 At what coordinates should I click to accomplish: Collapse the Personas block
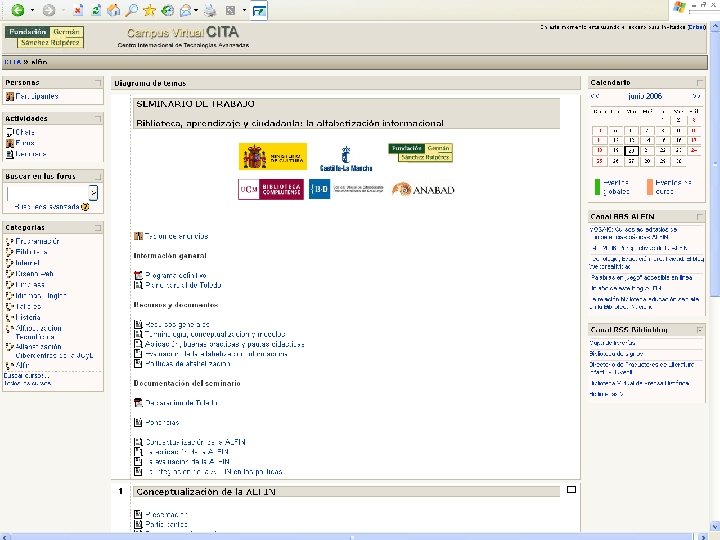click(98, 83)
